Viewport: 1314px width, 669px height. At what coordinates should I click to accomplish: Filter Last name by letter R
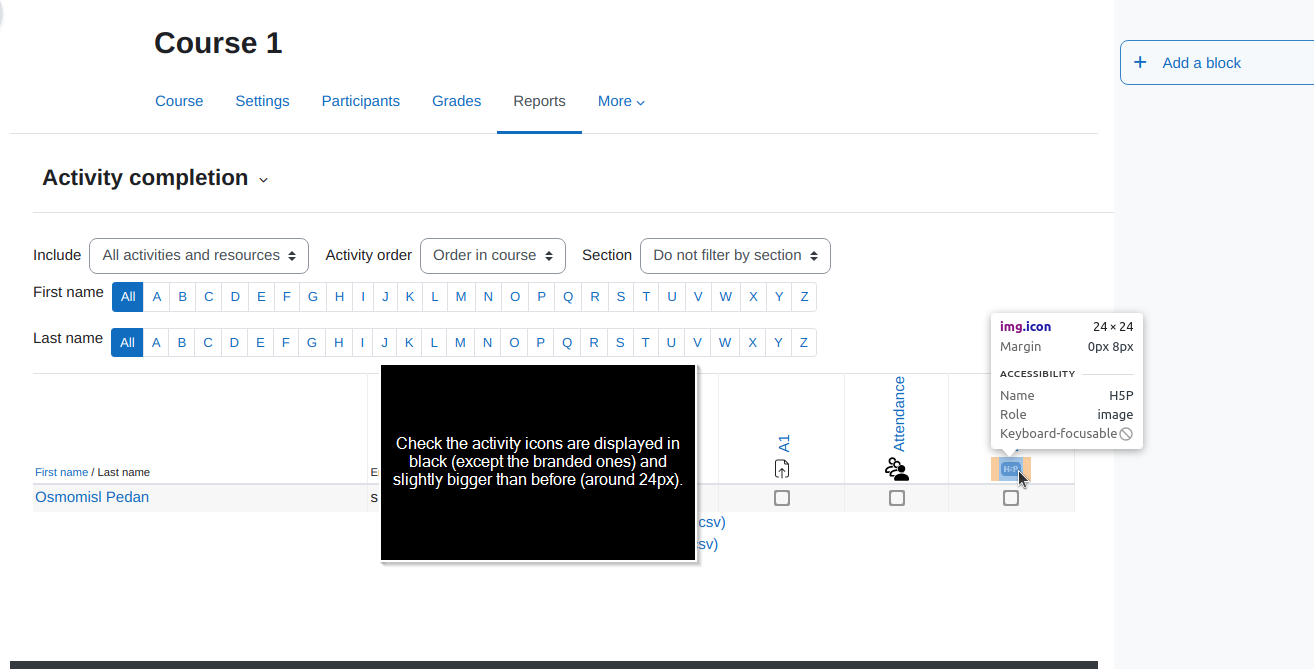tap(594, 343)
